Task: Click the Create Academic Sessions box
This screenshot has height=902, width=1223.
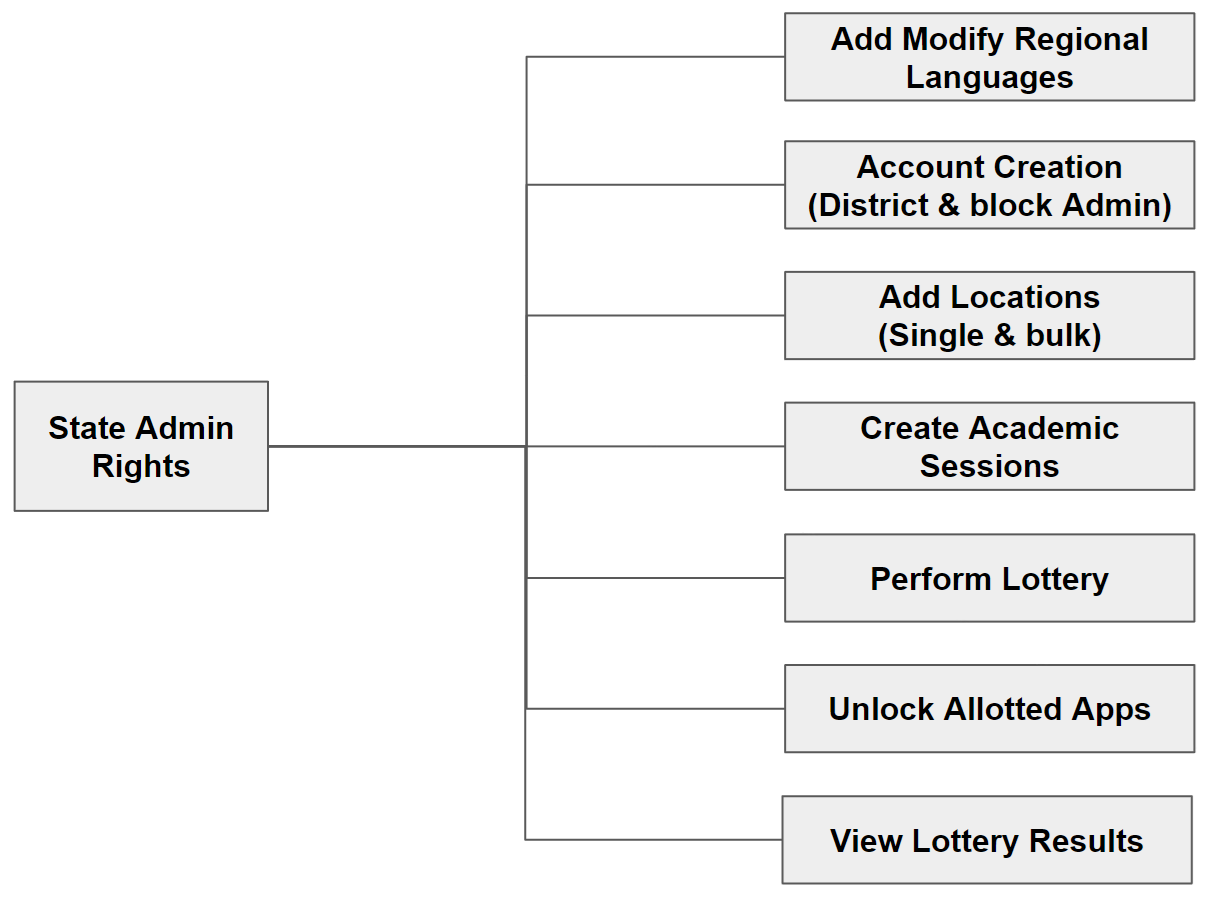Action: [989, 446]
